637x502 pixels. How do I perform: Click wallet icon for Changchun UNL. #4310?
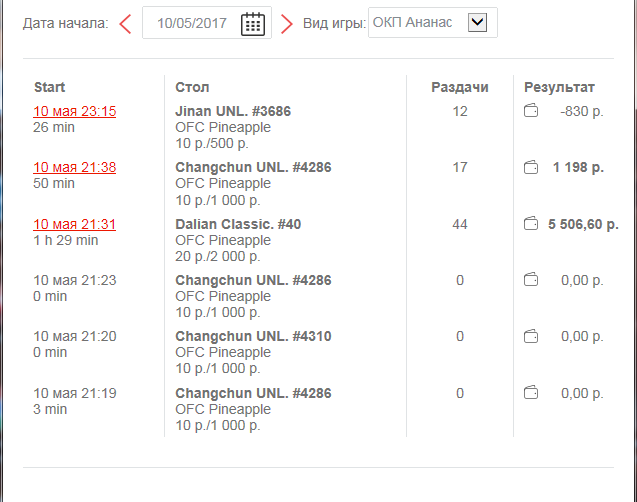pos(532,337)
